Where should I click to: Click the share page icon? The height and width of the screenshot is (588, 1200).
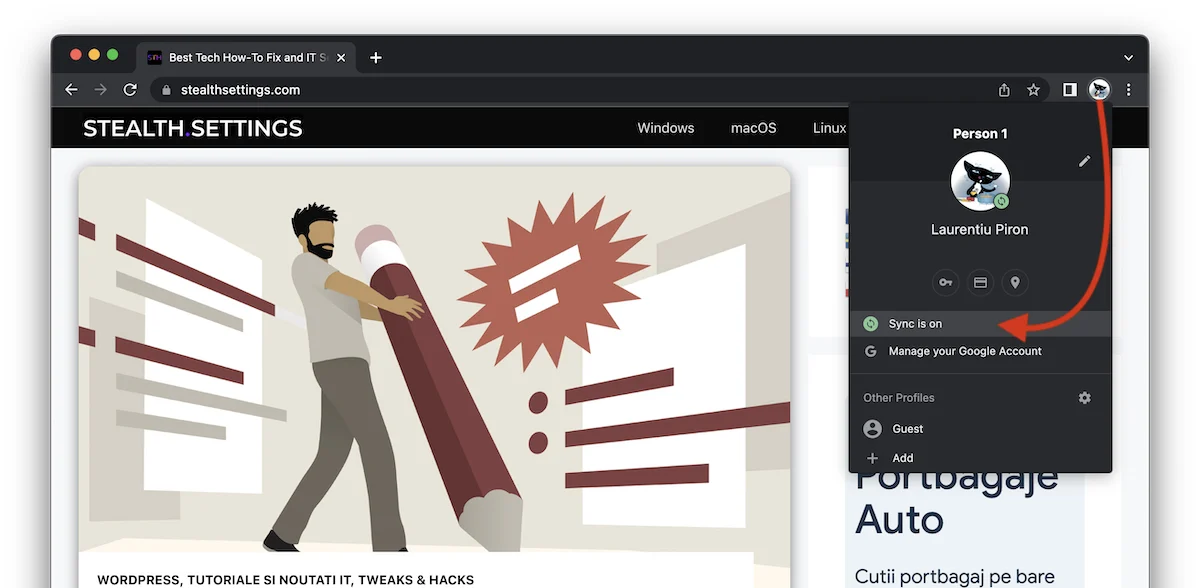pos(1004,90)
